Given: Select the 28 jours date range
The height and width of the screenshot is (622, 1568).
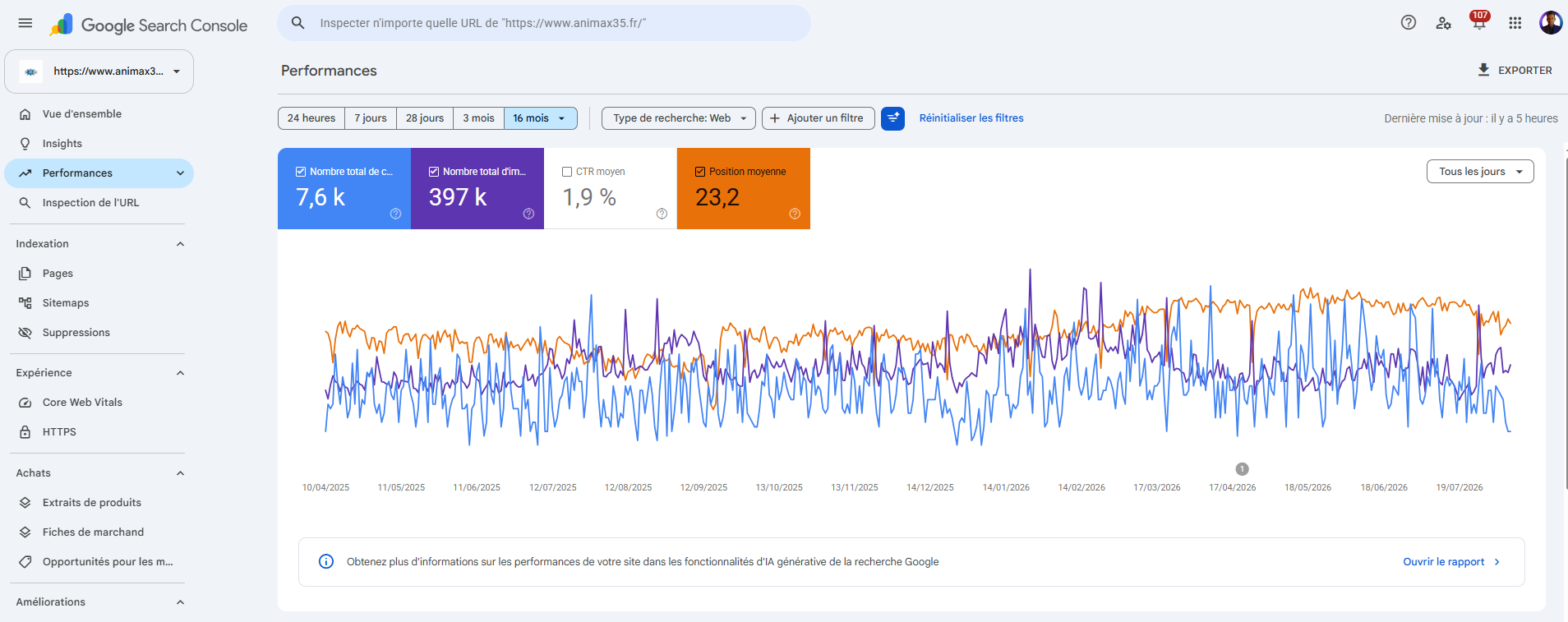Looking at the screenshot, I should tap(425, 118).
